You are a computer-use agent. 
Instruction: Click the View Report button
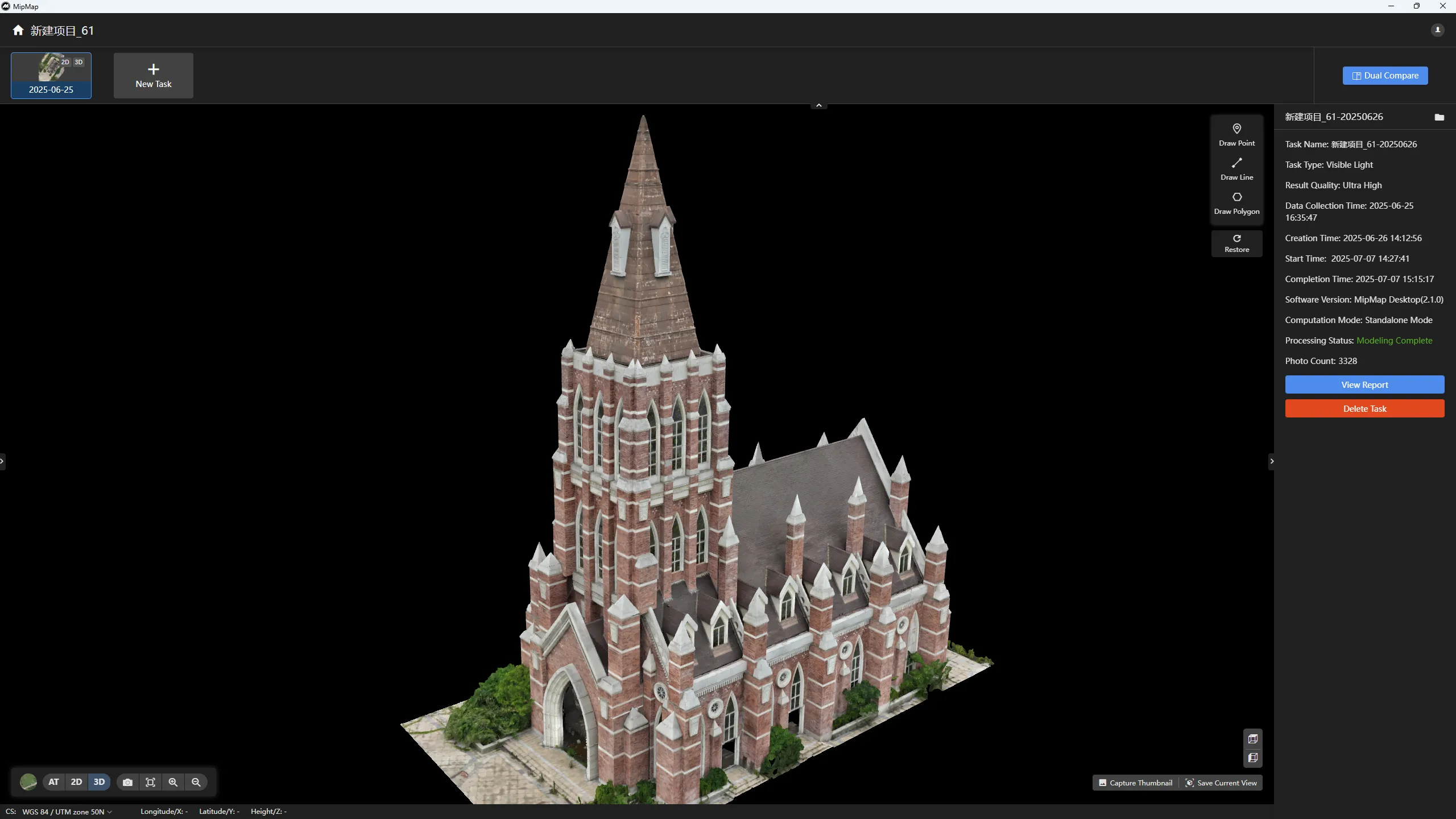[1364, 384]
